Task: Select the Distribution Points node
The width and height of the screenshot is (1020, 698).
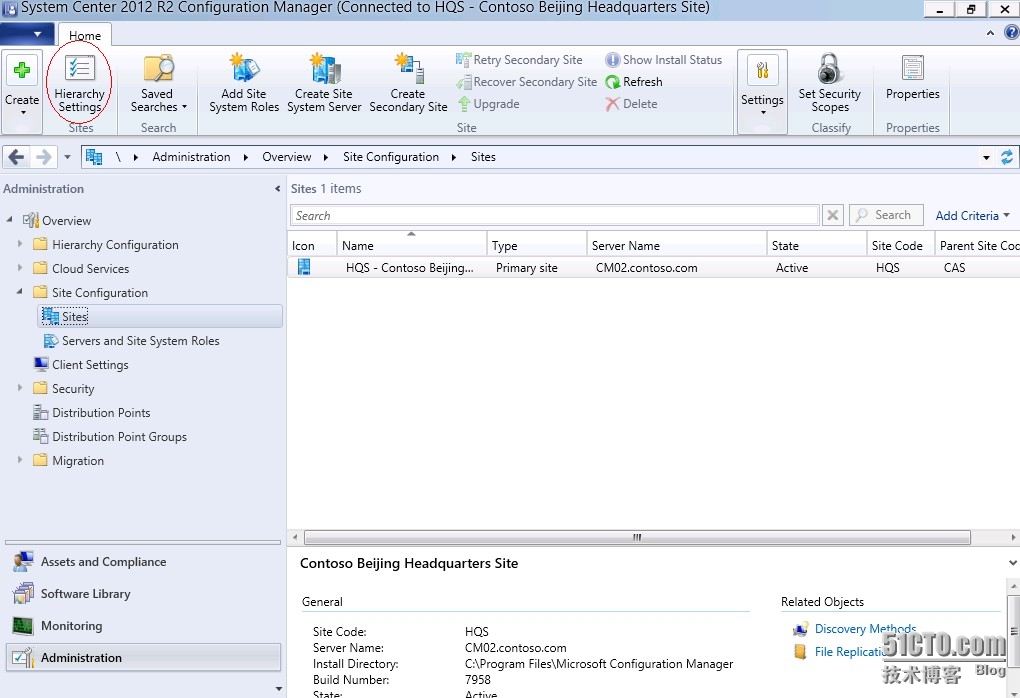Action: [101, 413]
